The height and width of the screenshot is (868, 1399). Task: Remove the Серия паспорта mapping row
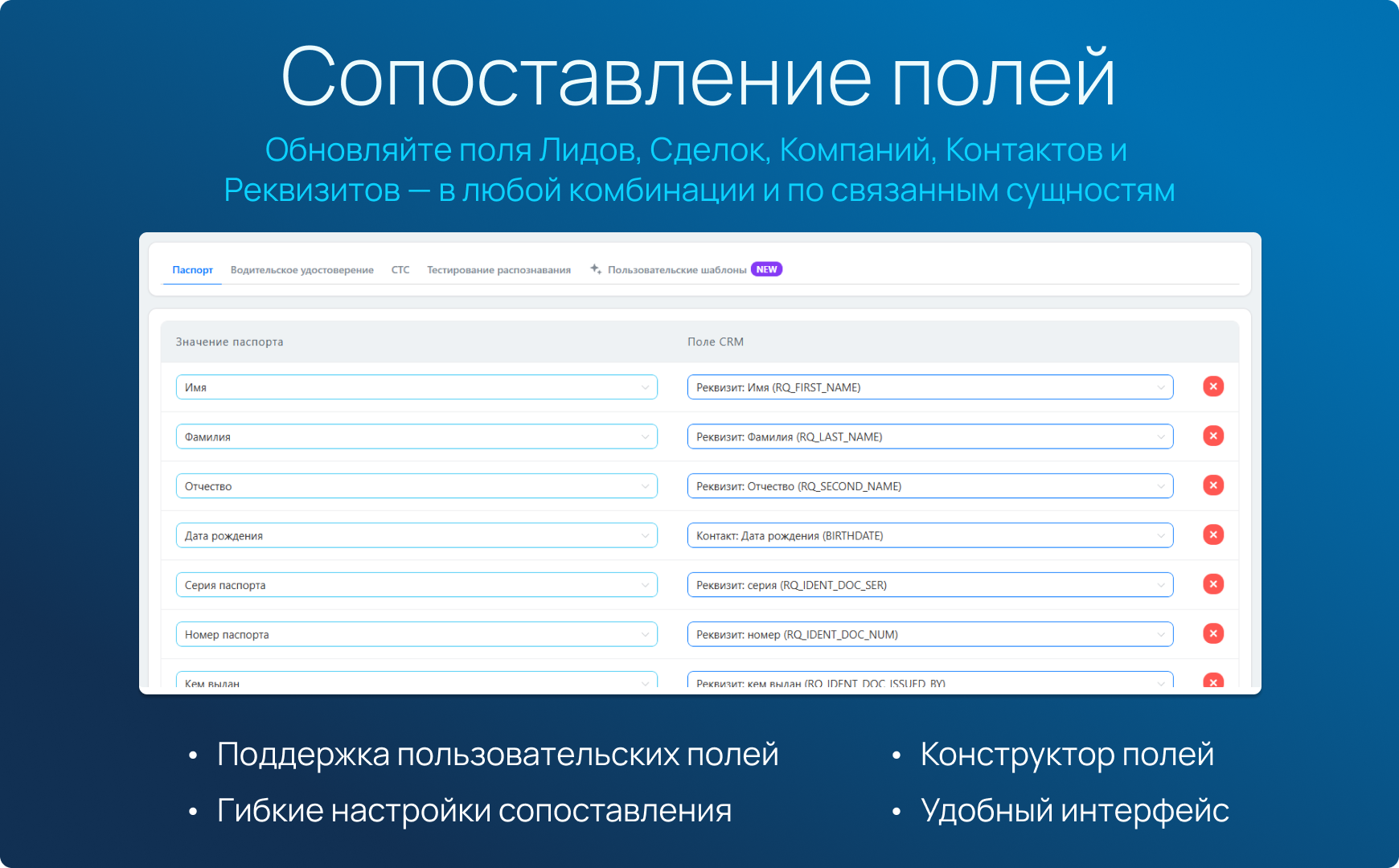point(1213,584)
